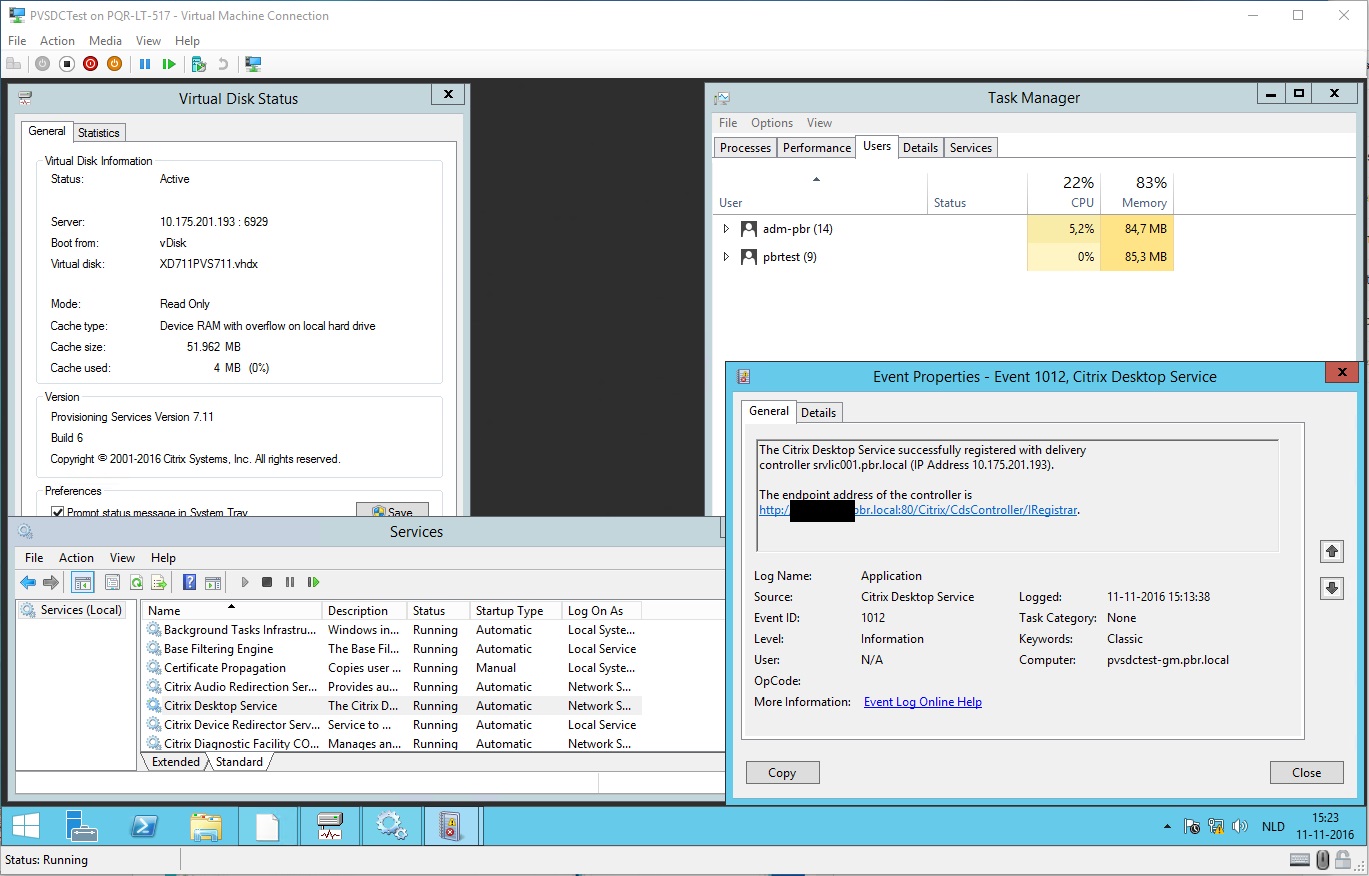Click the Enhanced Session toolbar icon

coord(253,64)
